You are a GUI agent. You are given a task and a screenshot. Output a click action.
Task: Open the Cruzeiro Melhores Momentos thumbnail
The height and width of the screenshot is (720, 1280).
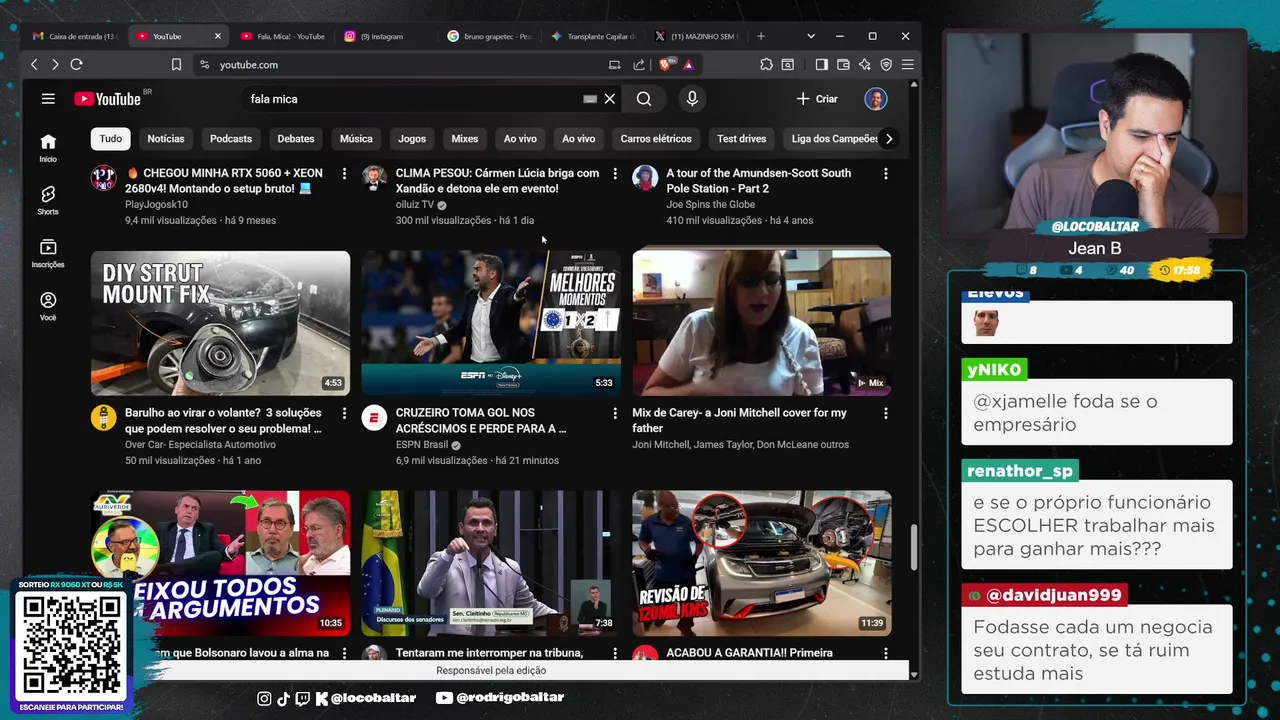(x=491, y=322)
